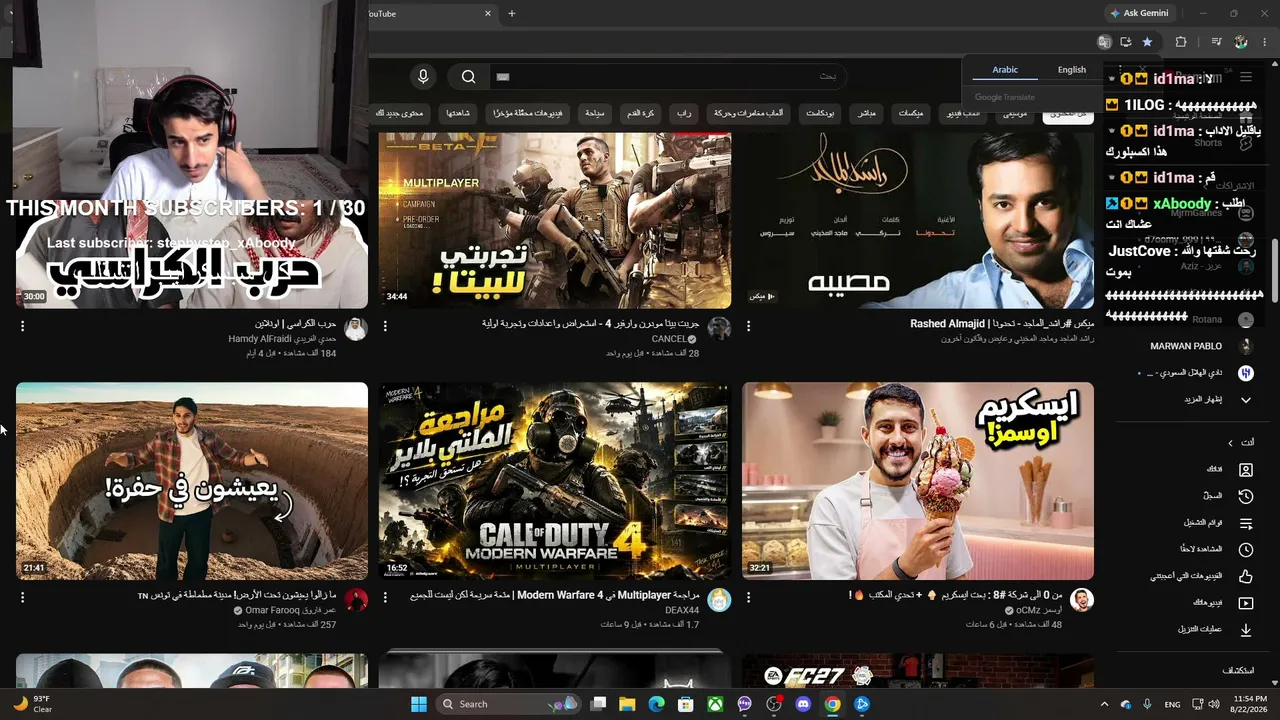
Task: Open the Chrome extensions puzzle icon
Action: coord(1181,42)
